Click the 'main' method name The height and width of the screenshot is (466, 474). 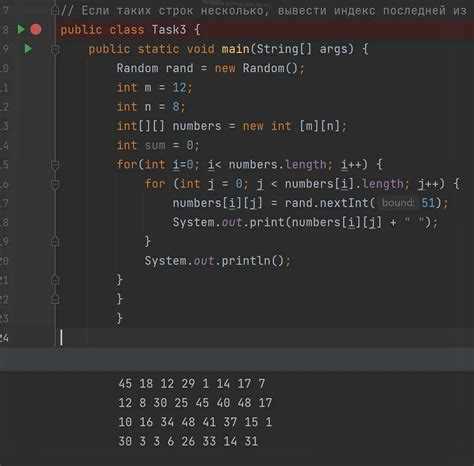236,49
